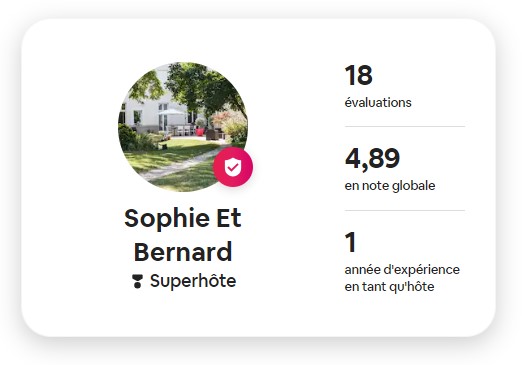Open the "évaluations" label
The height and width of the screenshot is (365, 522).
coord(378,102)
